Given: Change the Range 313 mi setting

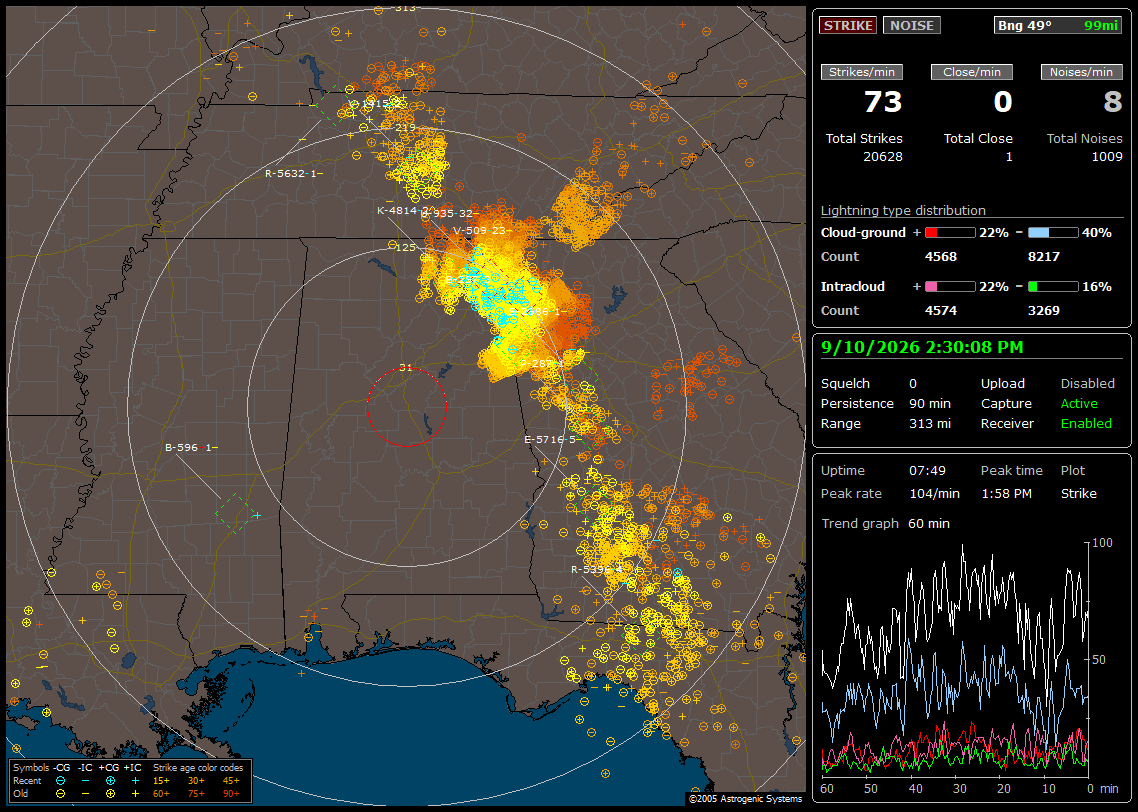Looking at the screenshot, I should (x=930, y=424).
